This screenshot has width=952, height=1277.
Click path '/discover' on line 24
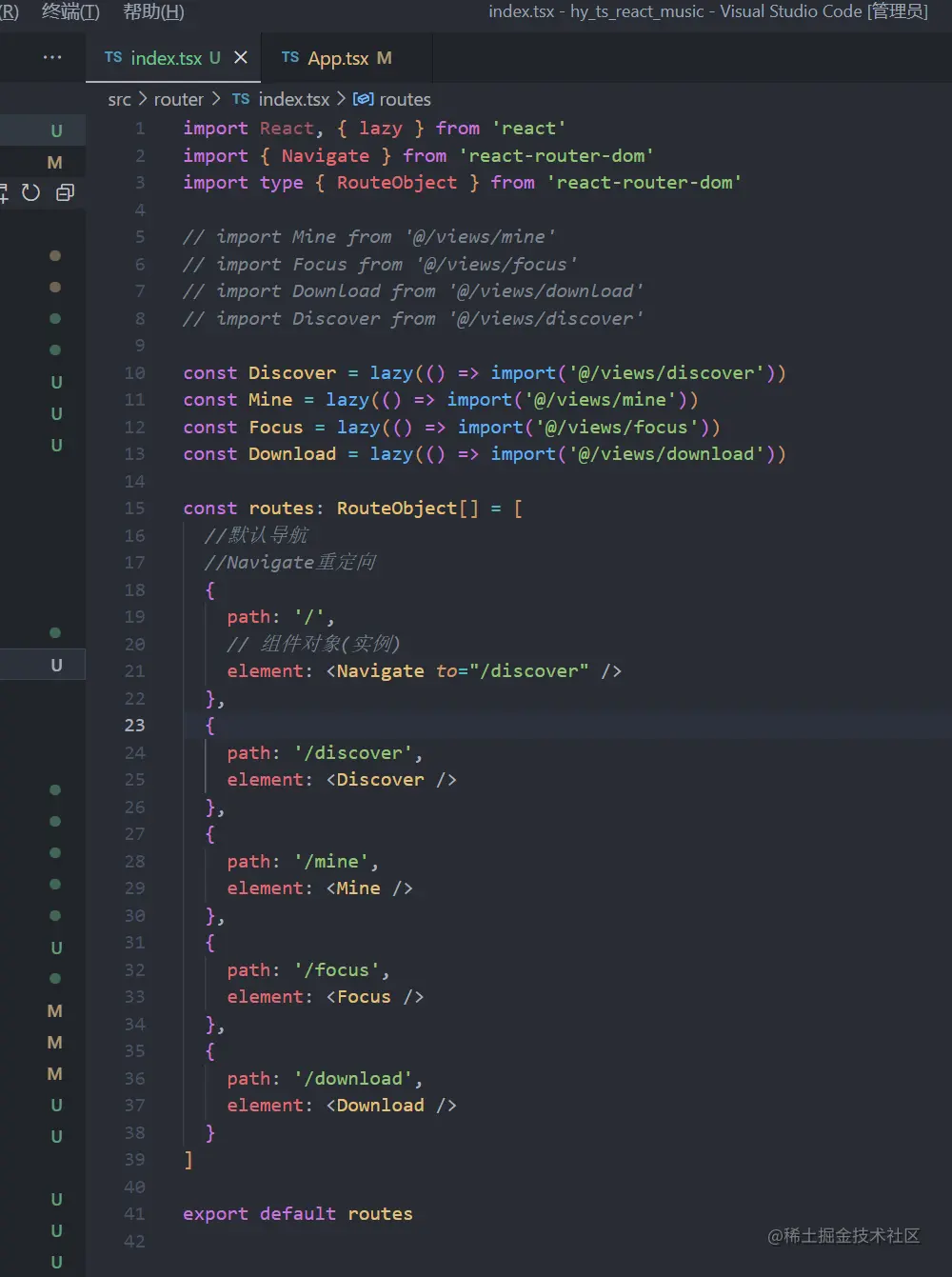pyautogui.click(x=325, y=753)
